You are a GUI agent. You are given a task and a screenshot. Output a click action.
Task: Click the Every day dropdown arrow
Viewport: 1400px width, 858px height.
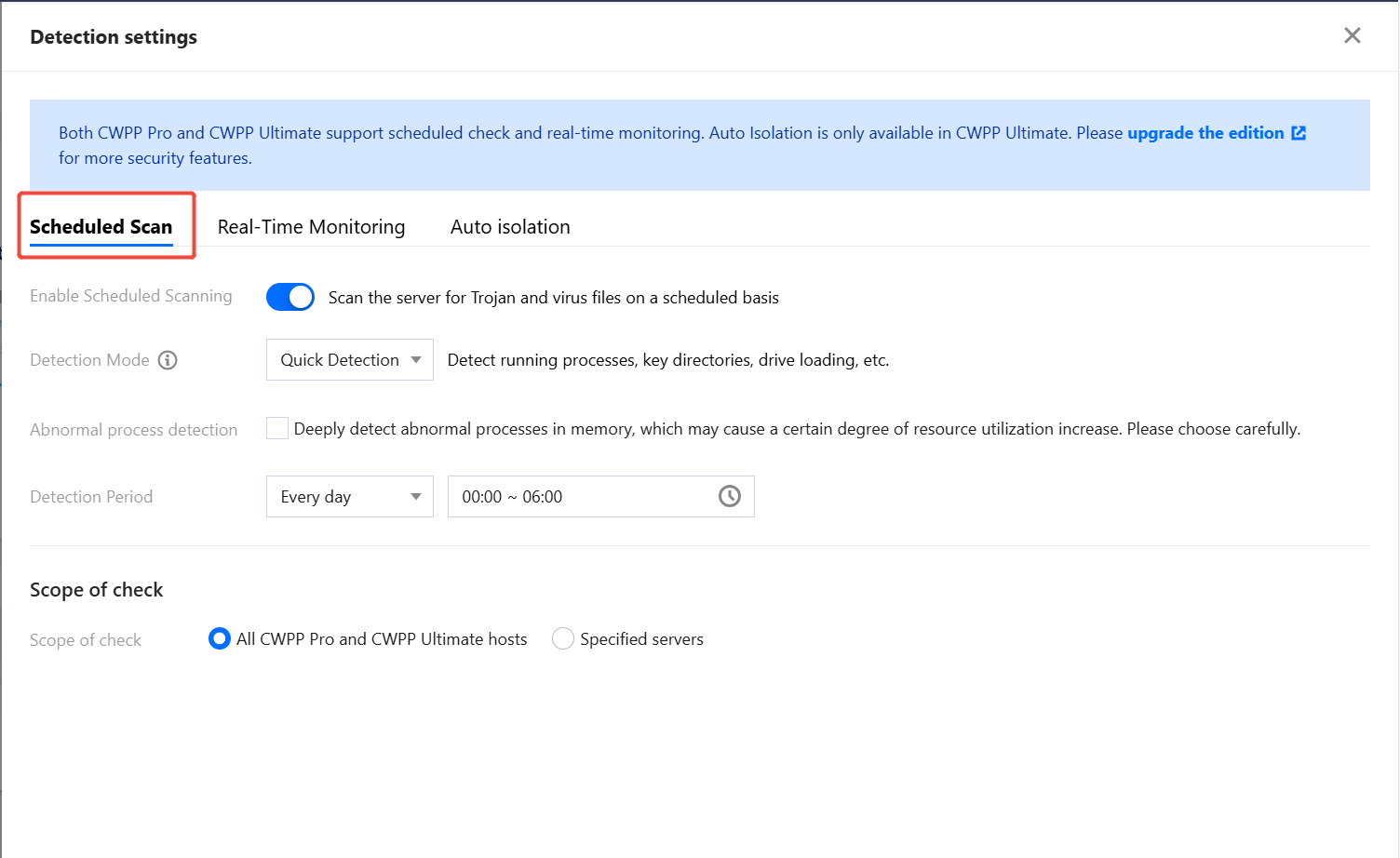416,497
